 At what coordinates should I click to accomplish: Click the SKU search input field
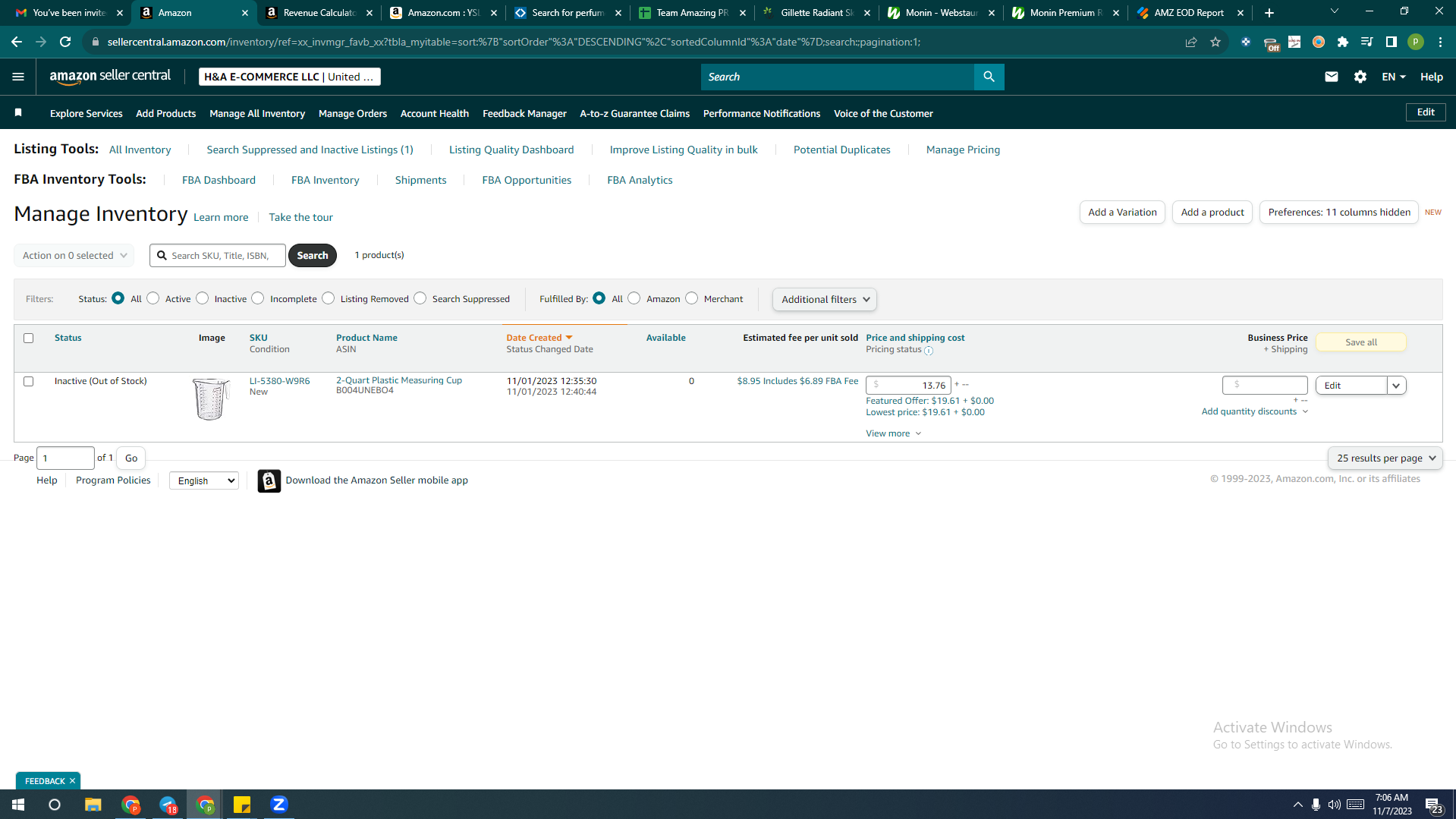click(218, 256)
